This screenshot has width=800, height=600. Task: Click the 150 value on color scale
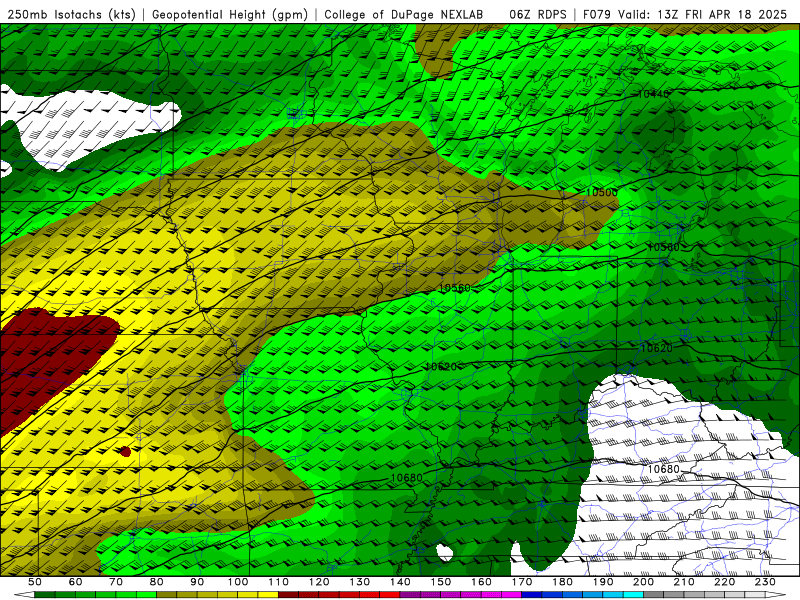click(440, 582)
